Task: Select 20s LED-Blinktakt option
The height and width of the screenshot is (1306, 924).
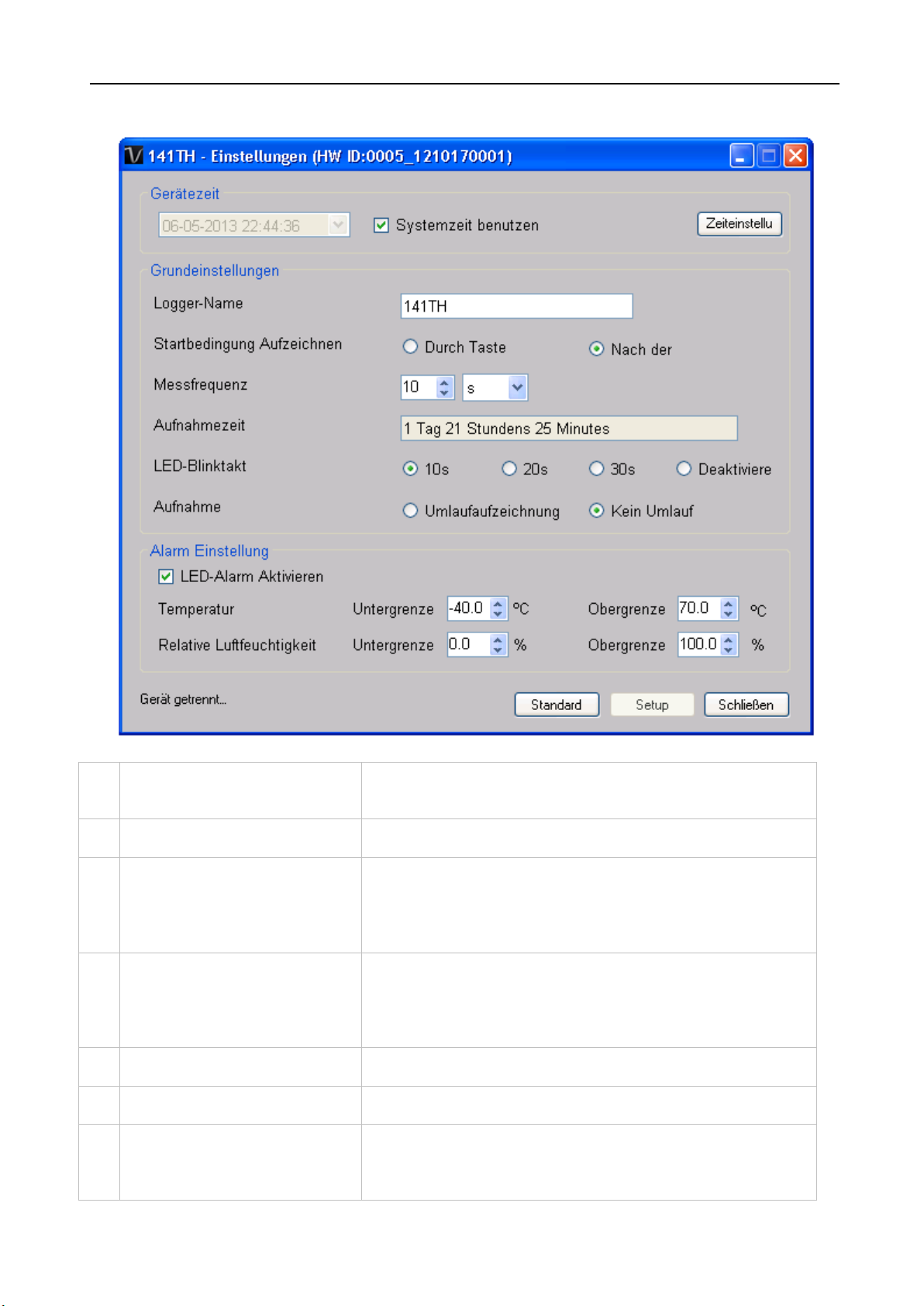Action: (509, 469)
